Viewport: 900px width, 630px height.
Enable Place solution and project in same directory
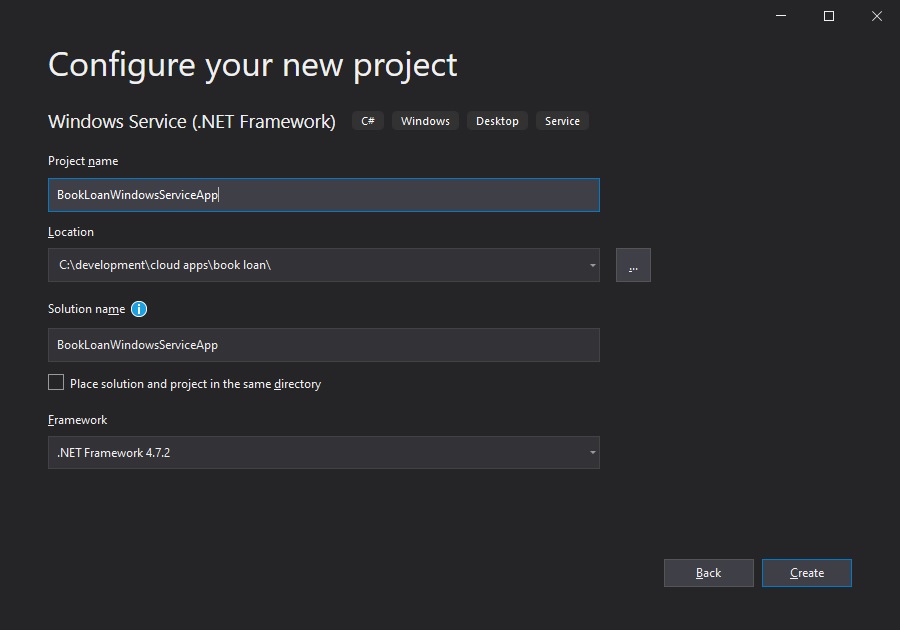(x=56, y=382)
